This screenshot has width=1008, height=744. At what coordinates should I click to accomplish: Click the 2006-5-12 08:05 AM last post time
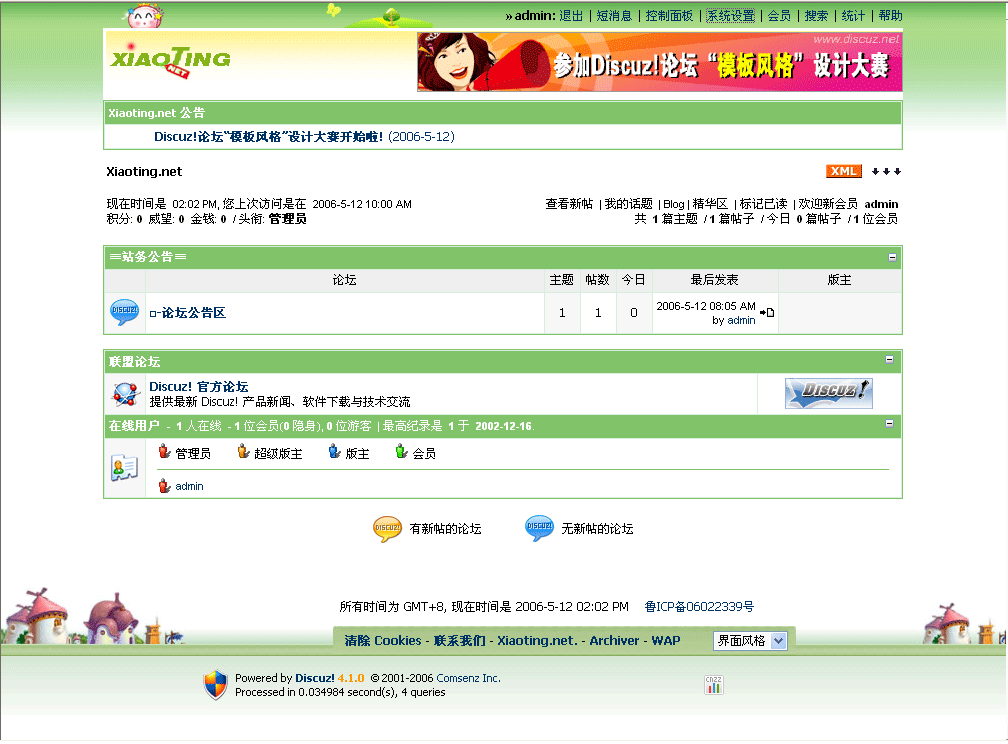tap(706, 306)
